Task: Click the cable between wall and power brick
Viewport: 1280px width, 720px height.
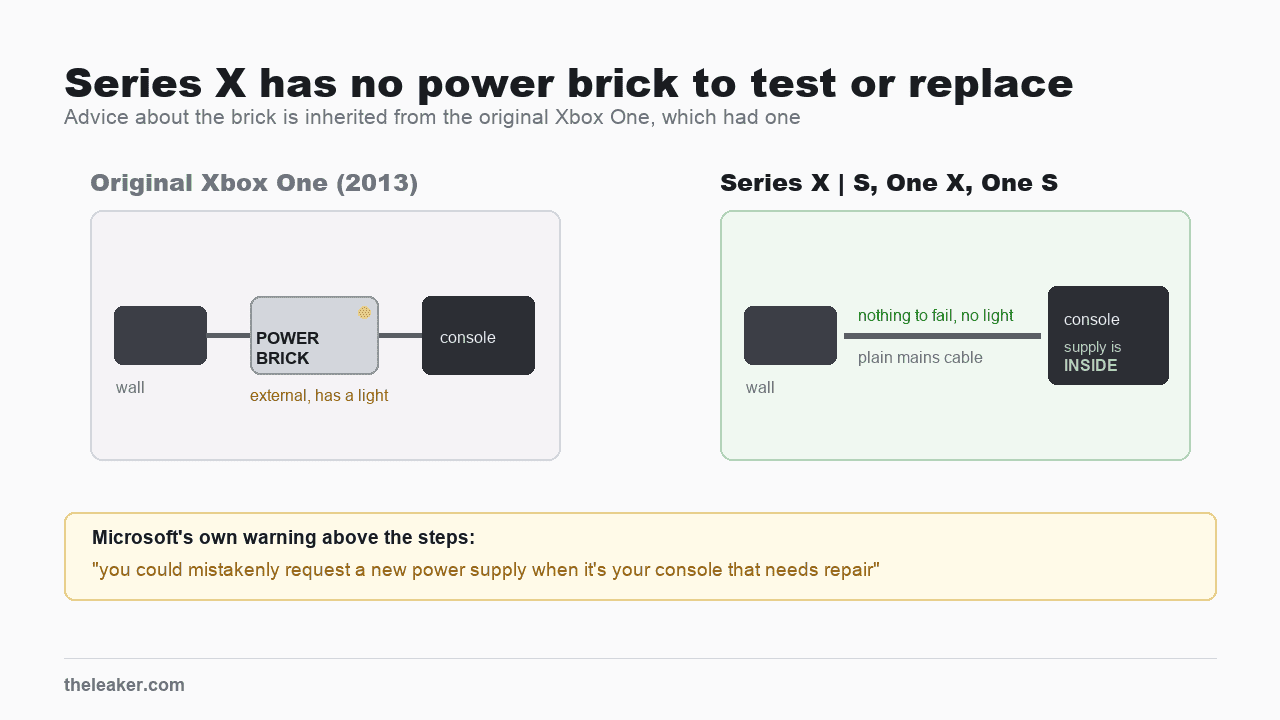Action: [228, 335]
